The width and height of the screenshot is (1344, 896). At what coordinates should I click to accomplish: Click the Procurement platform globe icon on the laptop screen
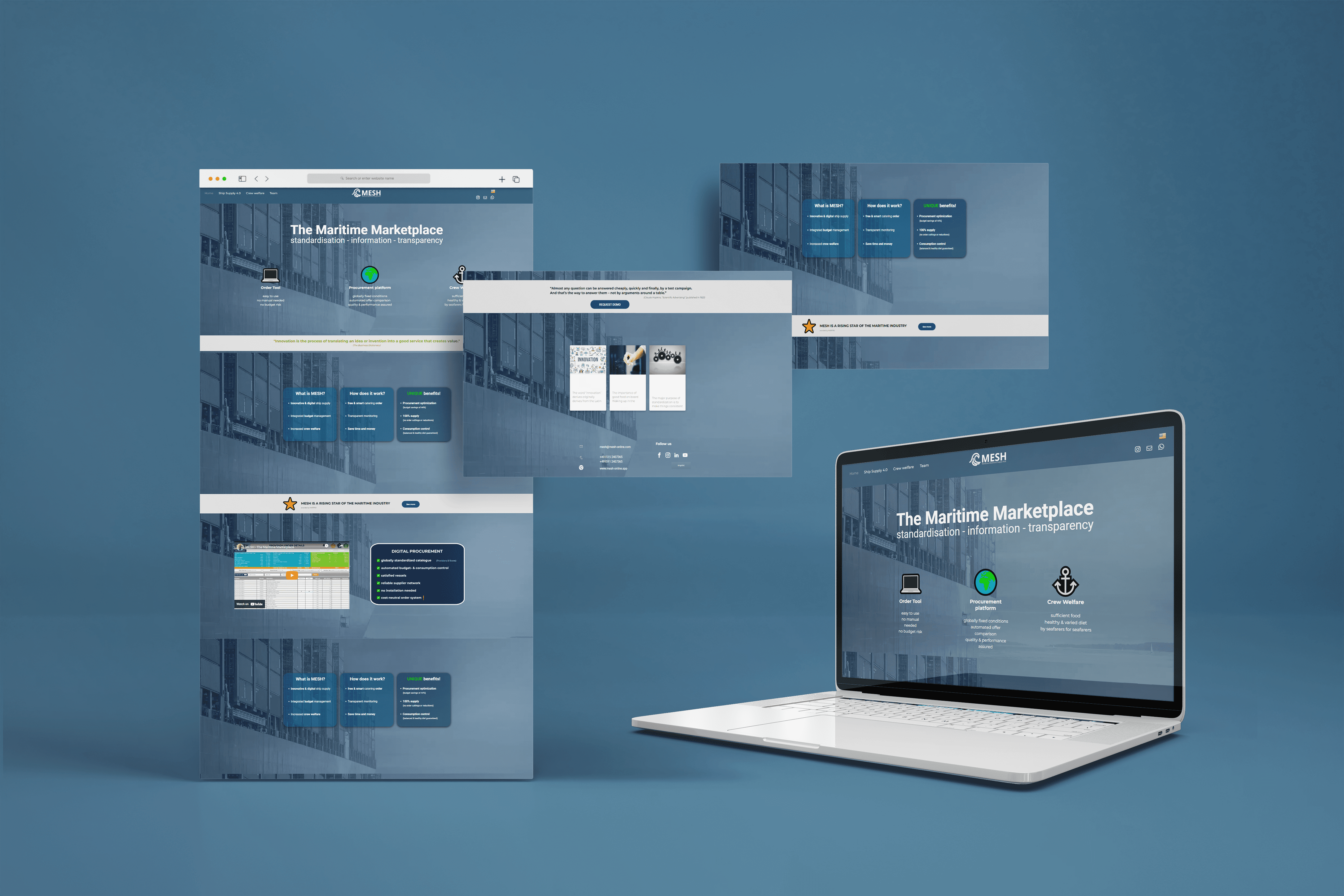point(986,582)
